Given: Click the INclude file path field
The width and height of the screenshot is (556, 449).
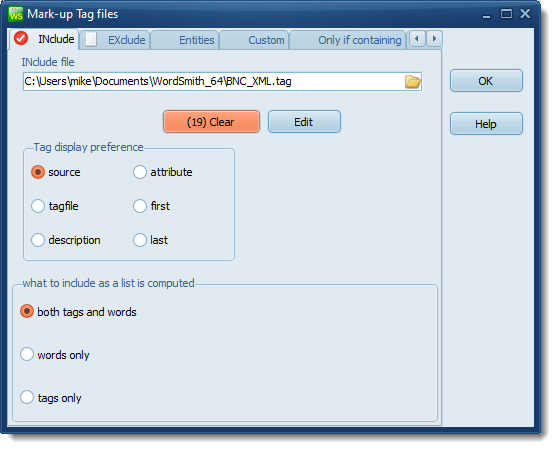Looking at the screenshot, I should click(x=222, y=82).
